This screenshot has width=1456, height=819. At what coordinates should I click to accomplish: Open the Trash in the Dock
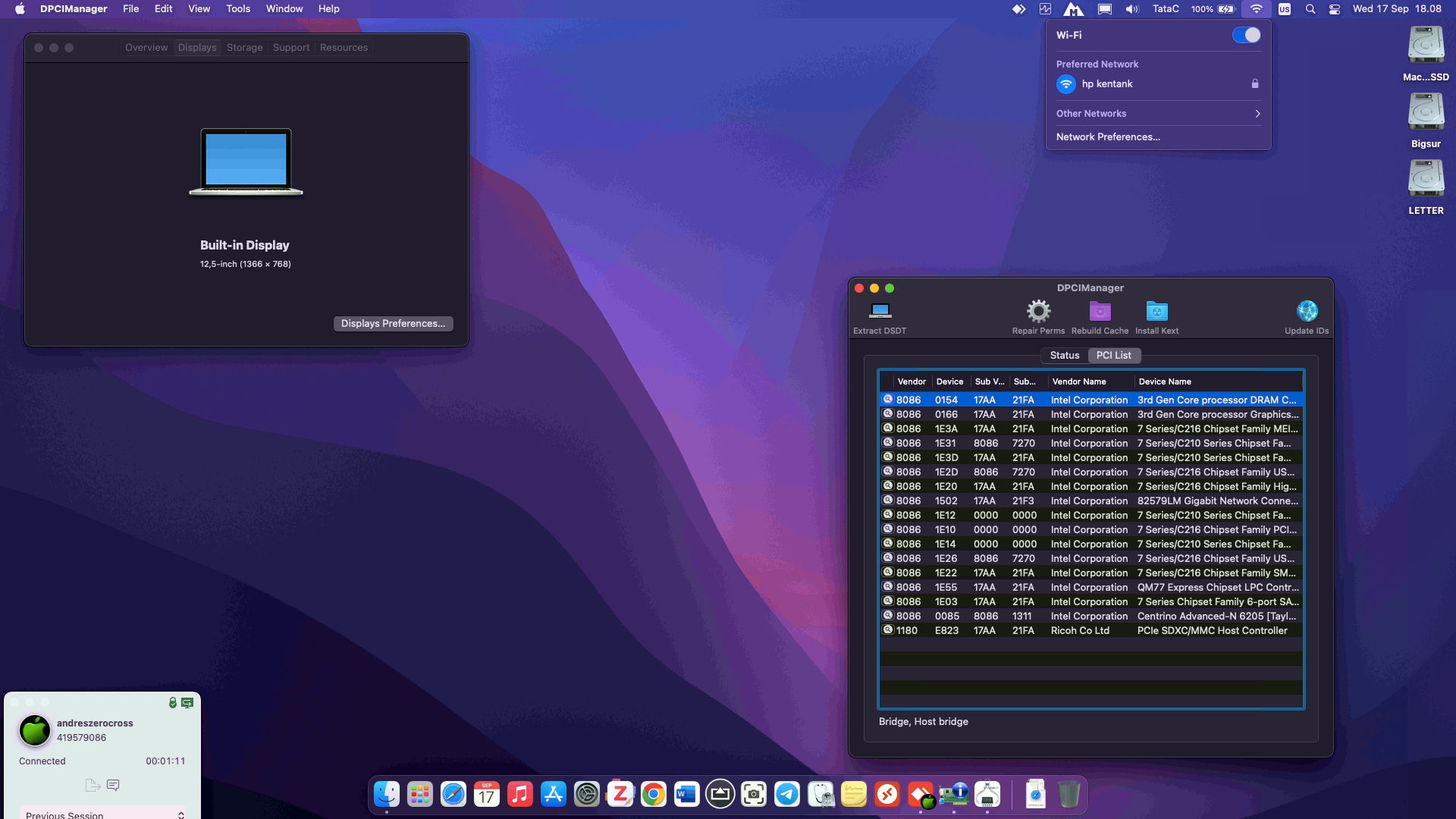point(1069,794)
